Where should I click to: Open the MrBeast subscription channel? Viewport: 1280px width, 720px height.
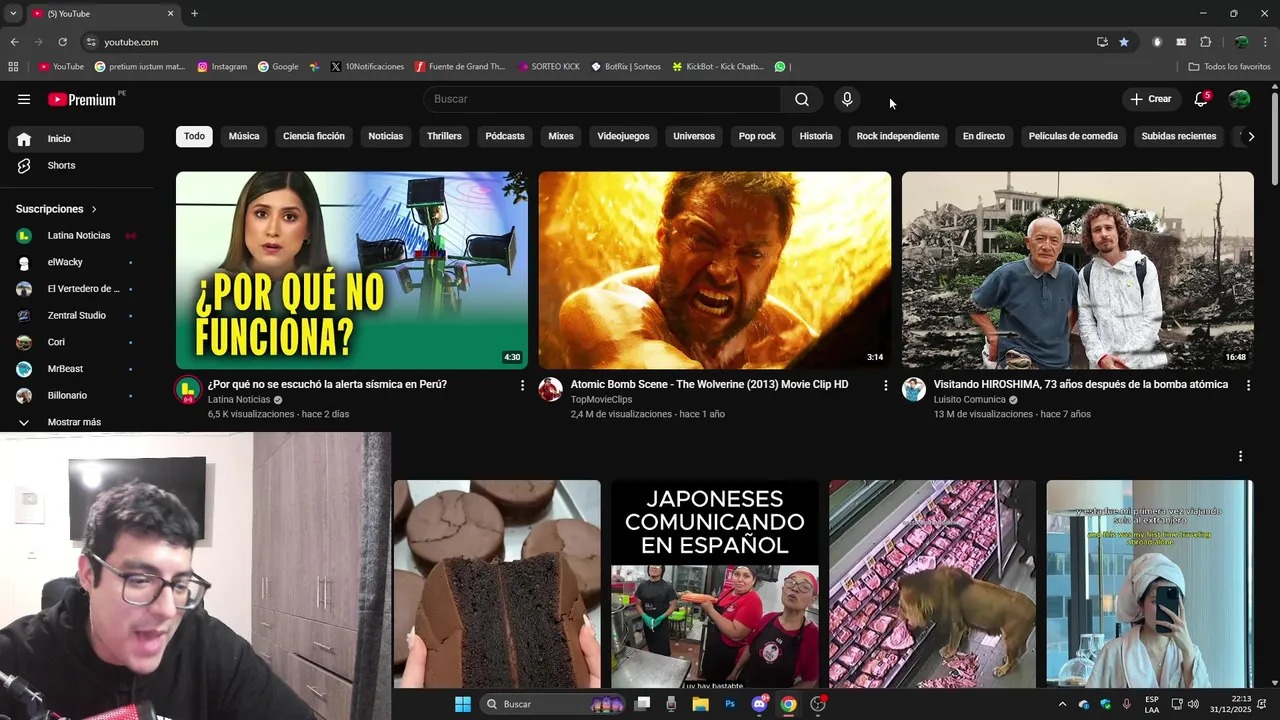(76, 369)
